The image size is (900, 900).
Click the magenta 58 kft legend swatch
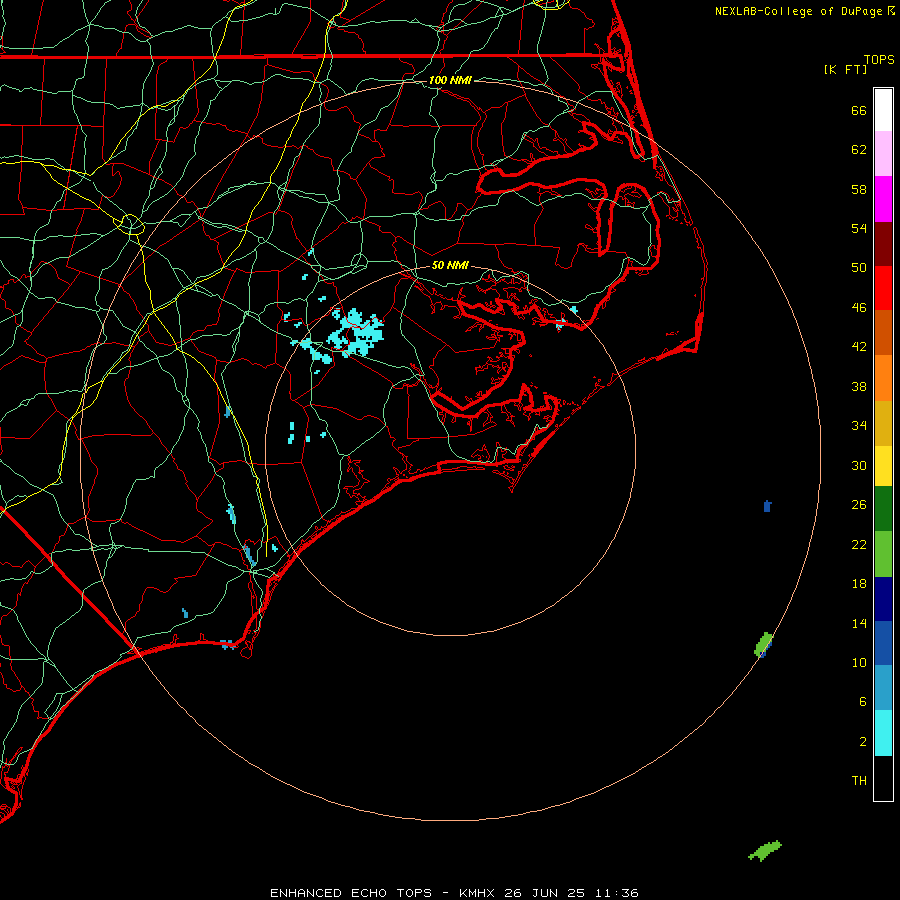pos(883,199)
